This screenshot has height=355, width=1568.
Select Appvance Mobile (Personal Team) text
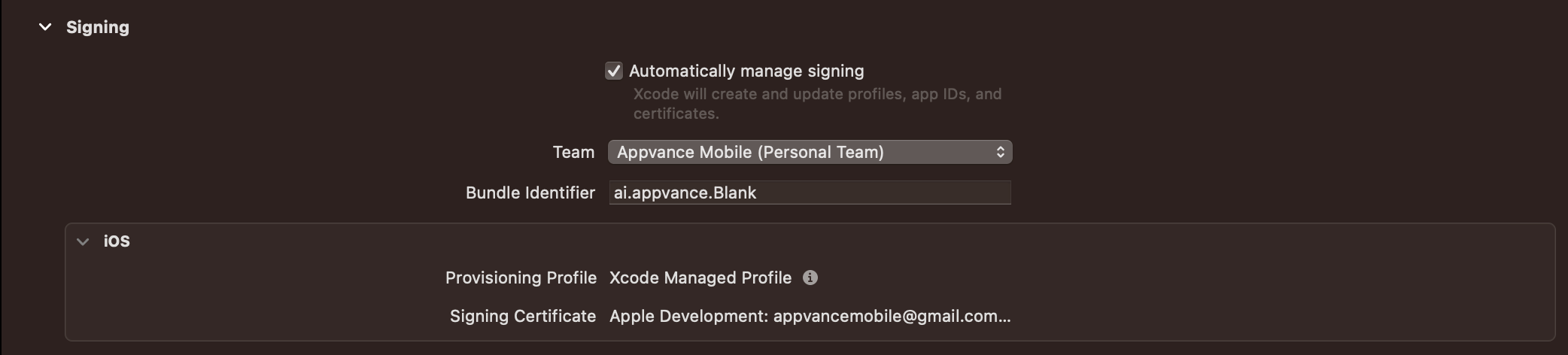pos(750,152)
